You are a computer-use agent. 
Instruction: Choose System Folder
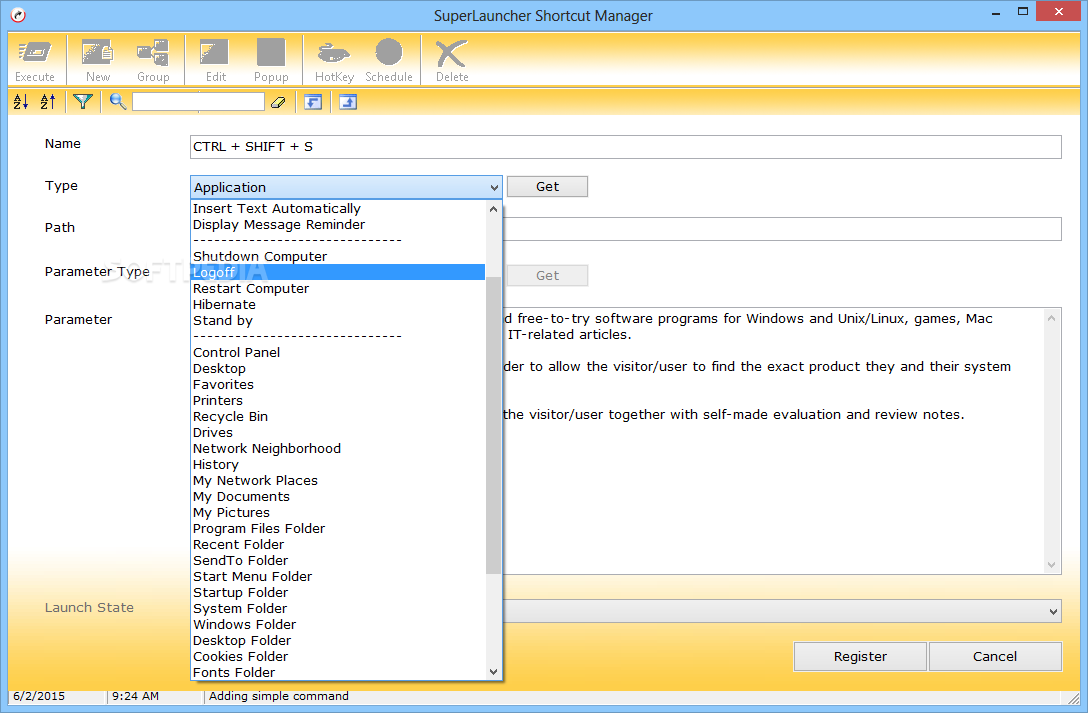pyautogui.click(x=339, y=608)
